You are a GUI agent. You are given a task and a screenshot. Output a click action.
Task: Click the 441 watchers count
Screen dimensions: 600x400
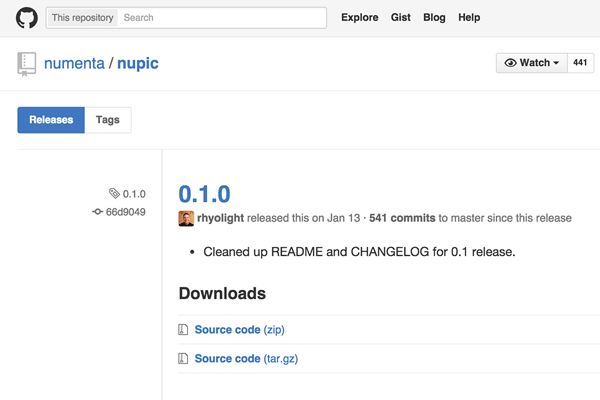pyautogui.click(x=580, y=63)
